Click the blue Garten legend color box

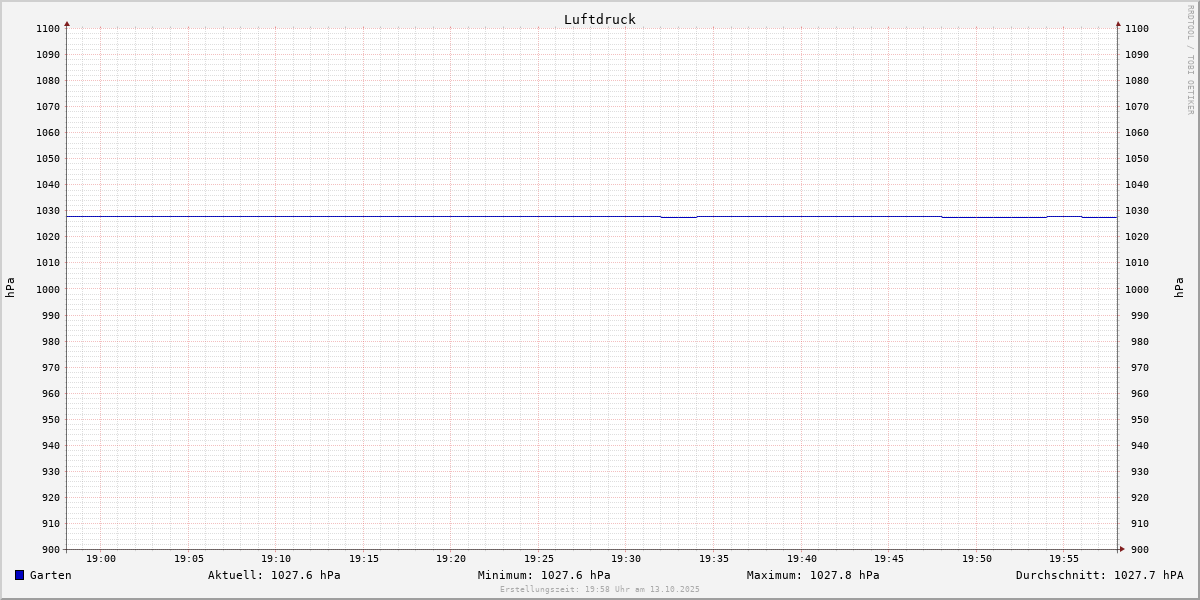coord(19,575)
